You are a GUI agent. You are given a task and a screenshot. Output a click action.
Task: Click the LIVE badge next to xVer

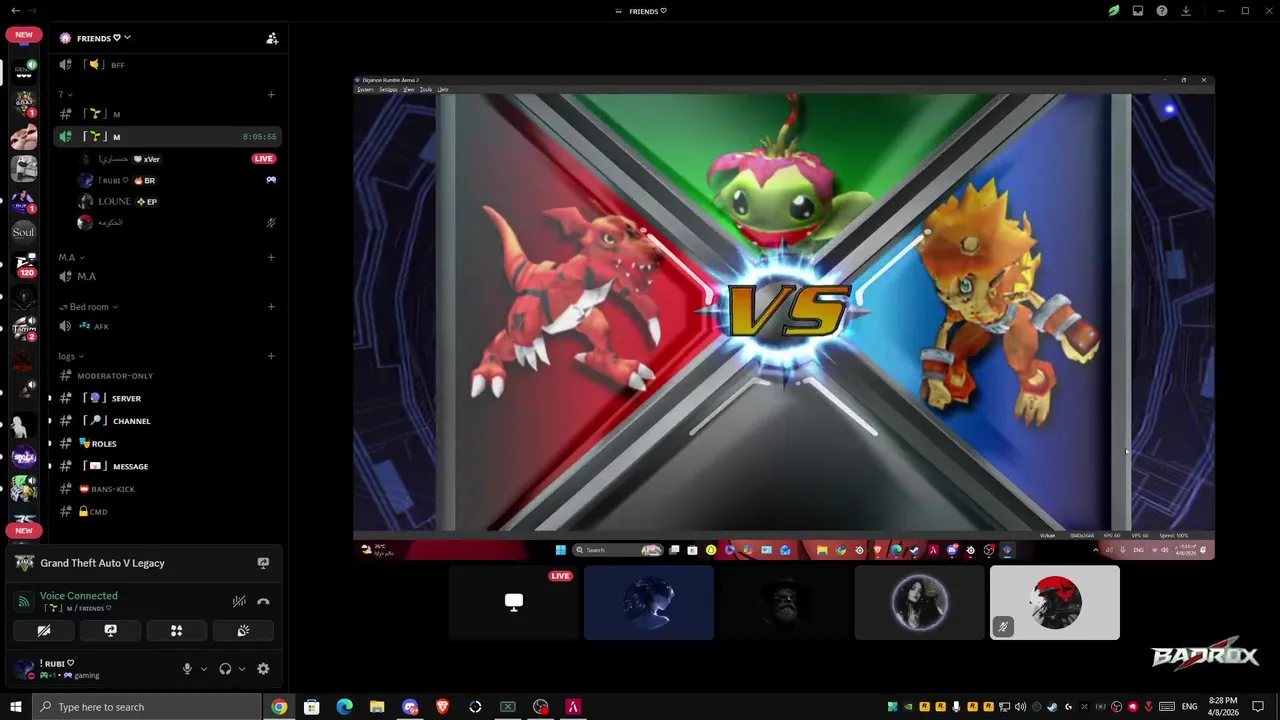point(263,159)
